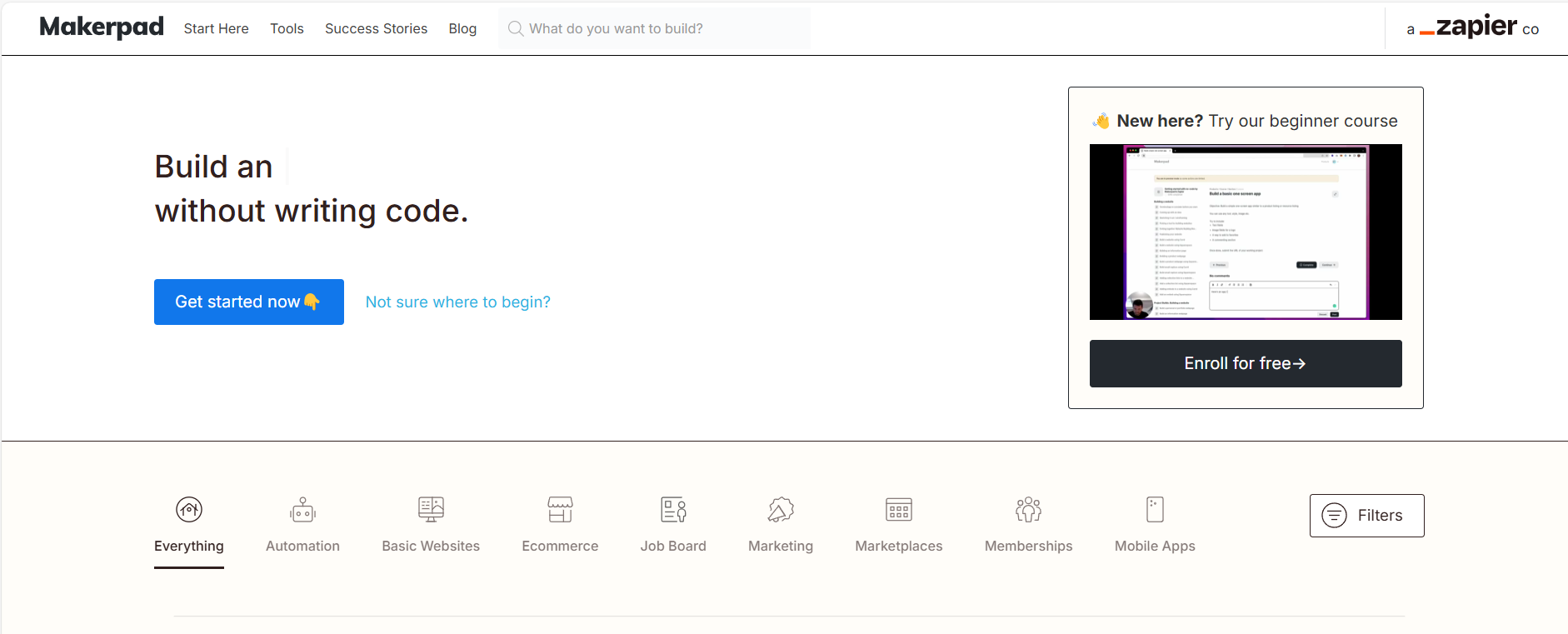Open the Filters button
This screenshot has height=634, width=1568.
coord(1366,516)
